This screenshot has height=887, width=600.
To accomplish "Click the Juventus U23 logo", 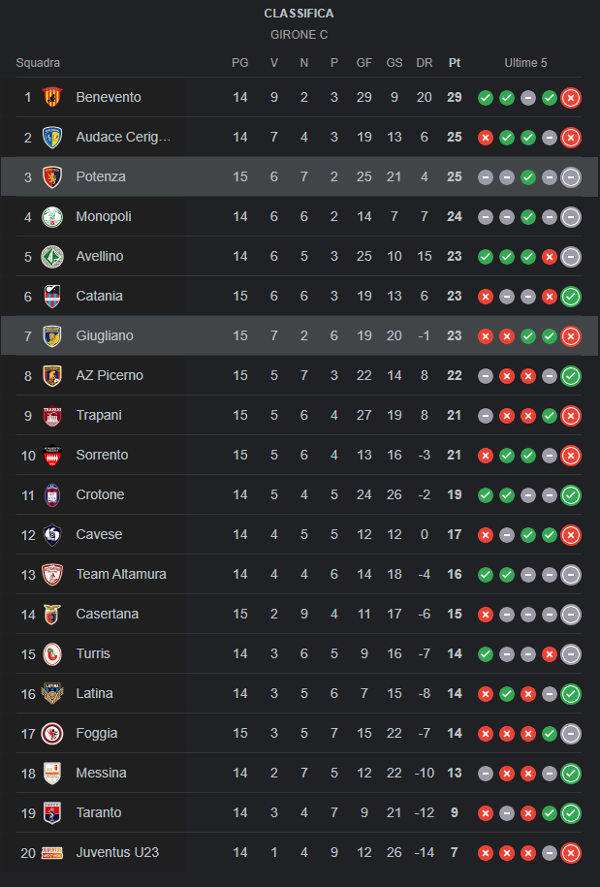I will tap(52, 853).
